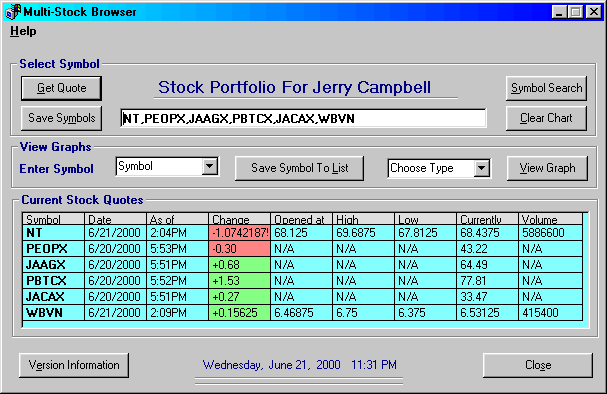The height and width of the screenshot is (394, 607).
Task: Select the JAAGX symbol cell
Action: pyautogui.click(x=53, y=265)
